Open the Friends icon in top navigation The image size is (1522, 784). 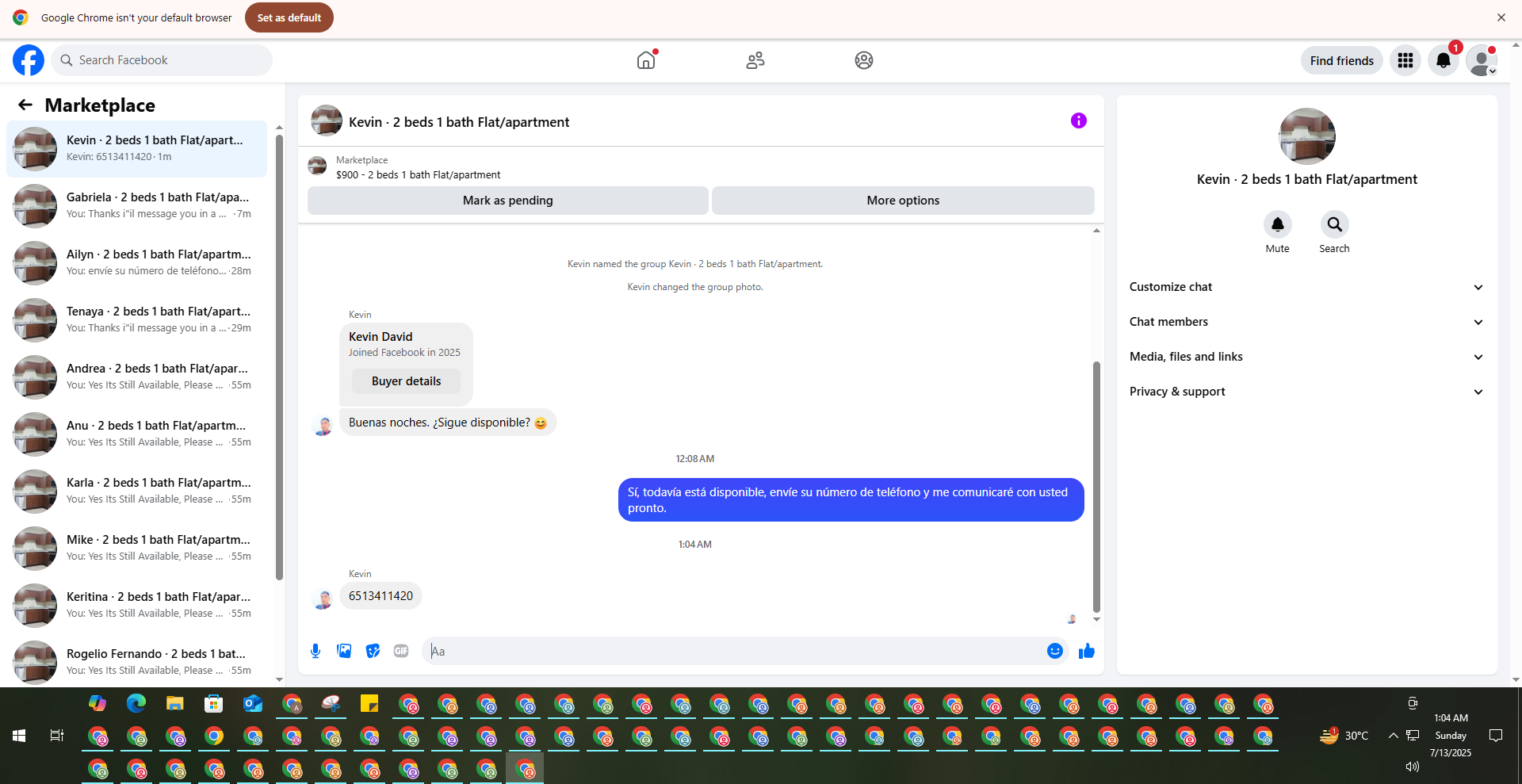(x=755, y=60)
